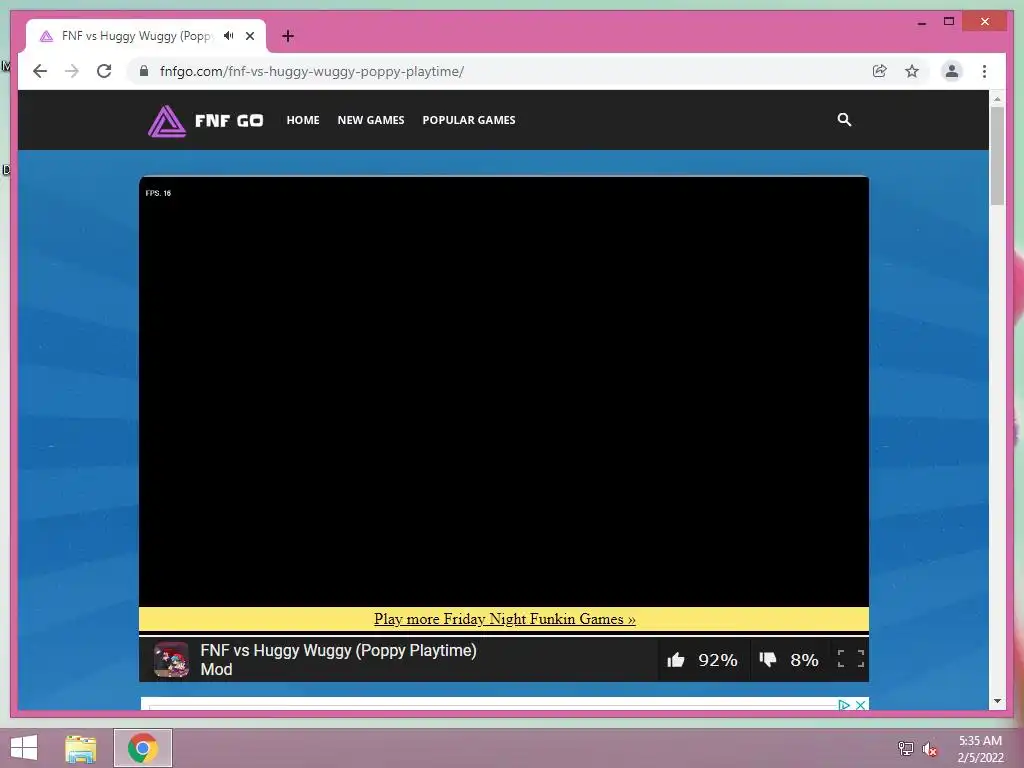This screenshot has width=1024, height=768.
Task: Click the game thumbnail image
Action: pos(171,660)
